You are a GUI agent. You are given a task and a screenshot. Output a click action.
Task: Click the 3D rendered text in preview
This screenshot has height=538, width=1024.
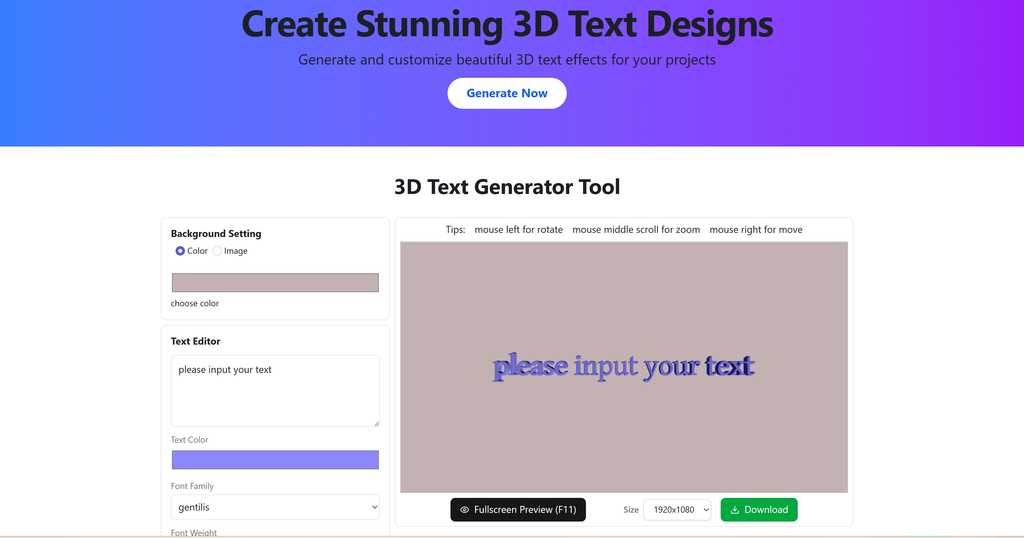click(x=622, y=366)
